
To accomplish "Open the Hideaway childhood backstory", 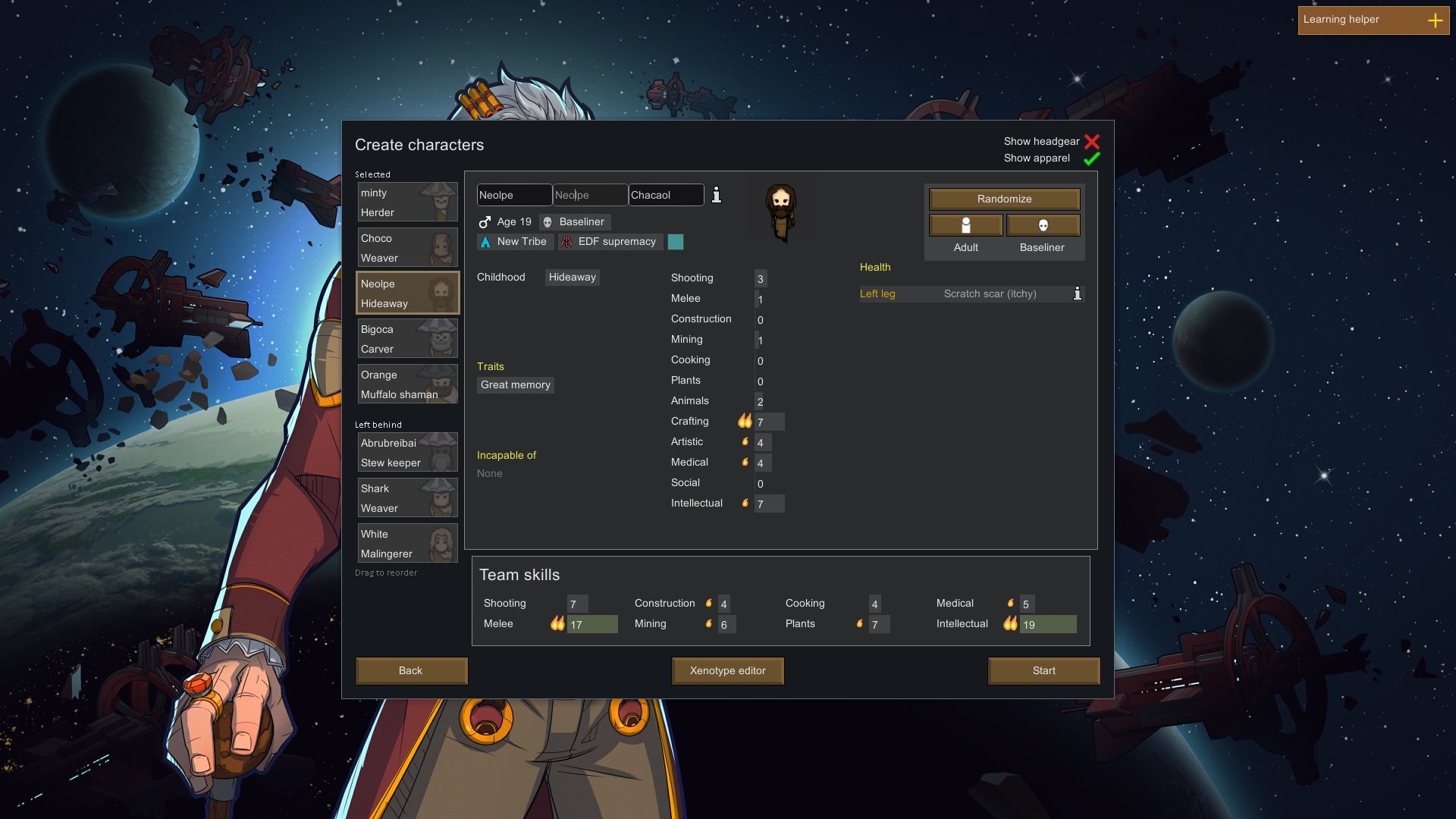I will coord(572,278).
